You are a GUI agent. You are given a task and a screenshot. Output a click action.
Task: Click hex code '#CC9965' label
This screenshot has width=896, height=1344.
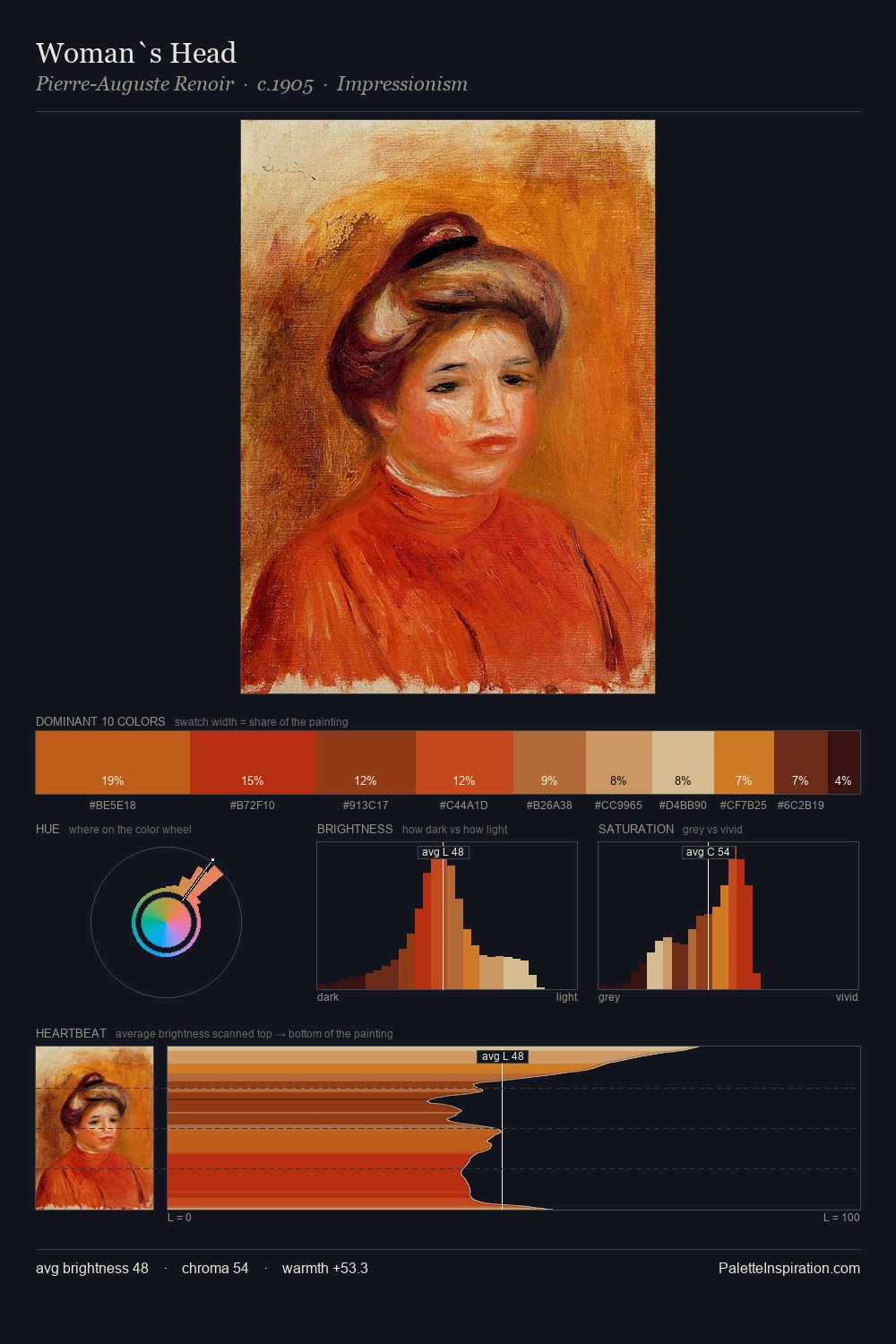click(618, 806)
